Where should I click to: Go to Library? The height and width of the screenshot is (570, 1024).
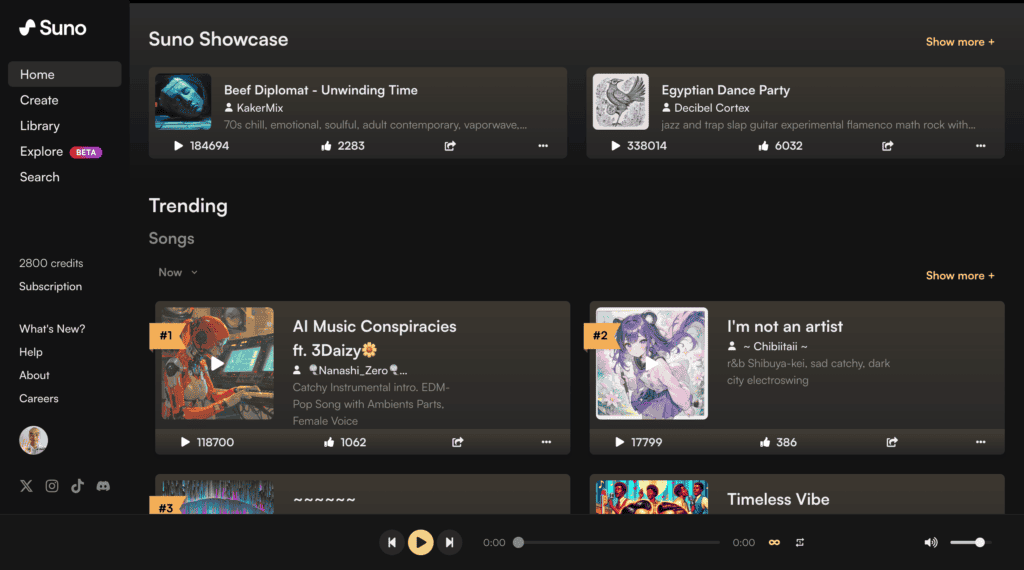point(40,125)
